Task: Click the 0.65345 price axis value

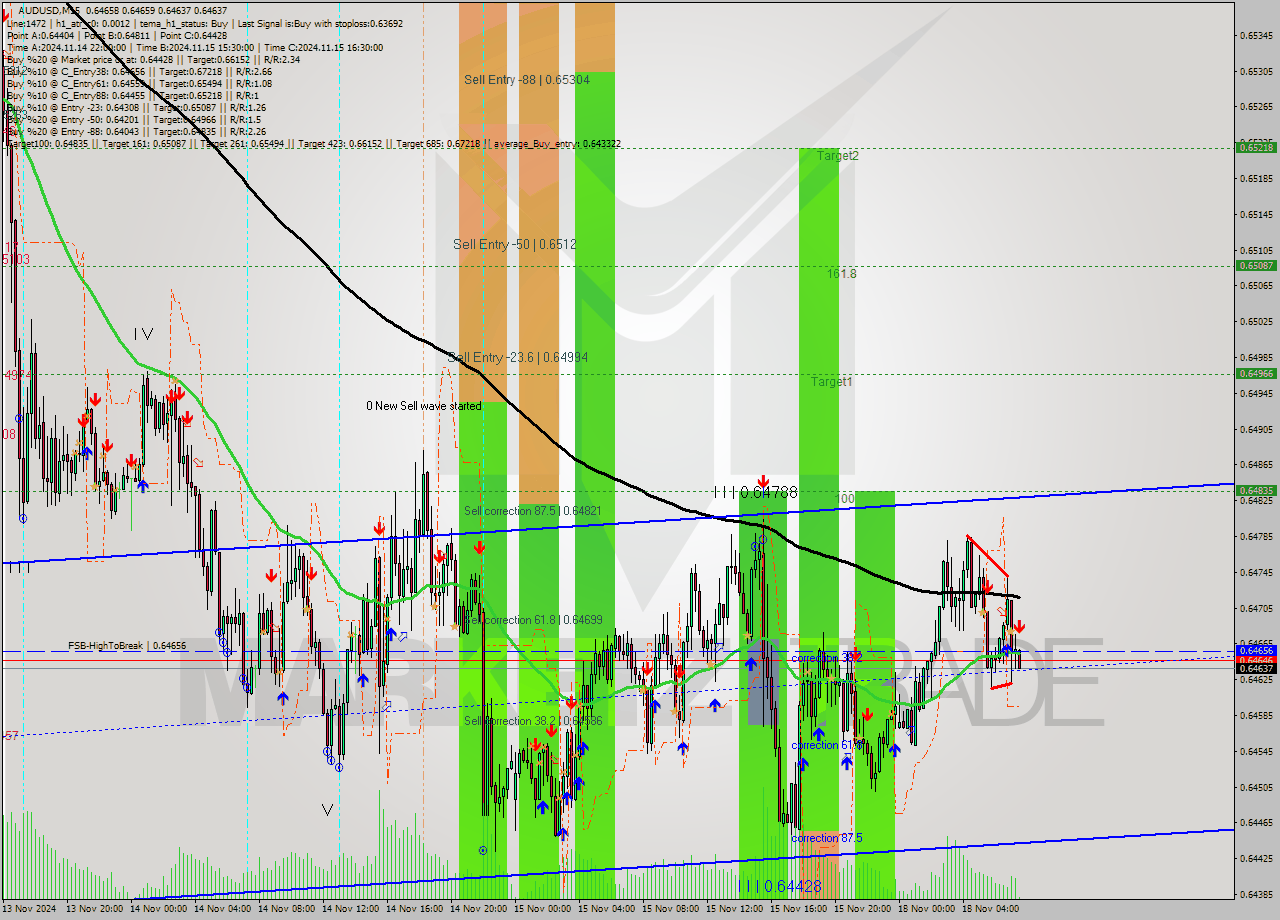Action: click(1256, 35)
